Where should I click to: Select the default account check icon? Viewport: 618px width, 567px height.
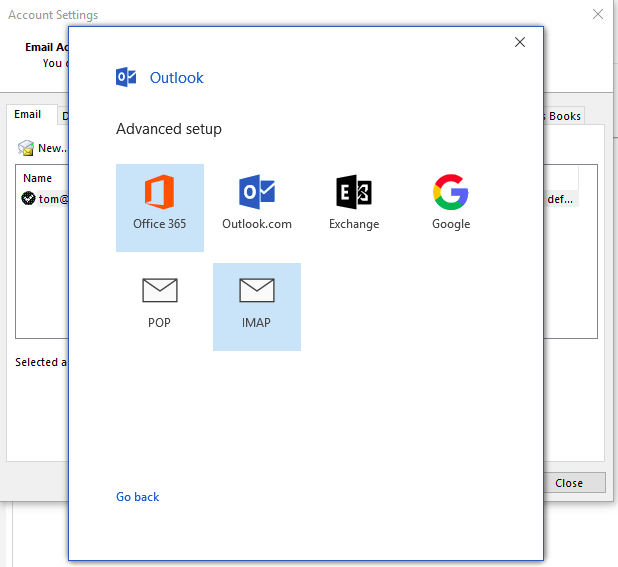pos(28,198)
